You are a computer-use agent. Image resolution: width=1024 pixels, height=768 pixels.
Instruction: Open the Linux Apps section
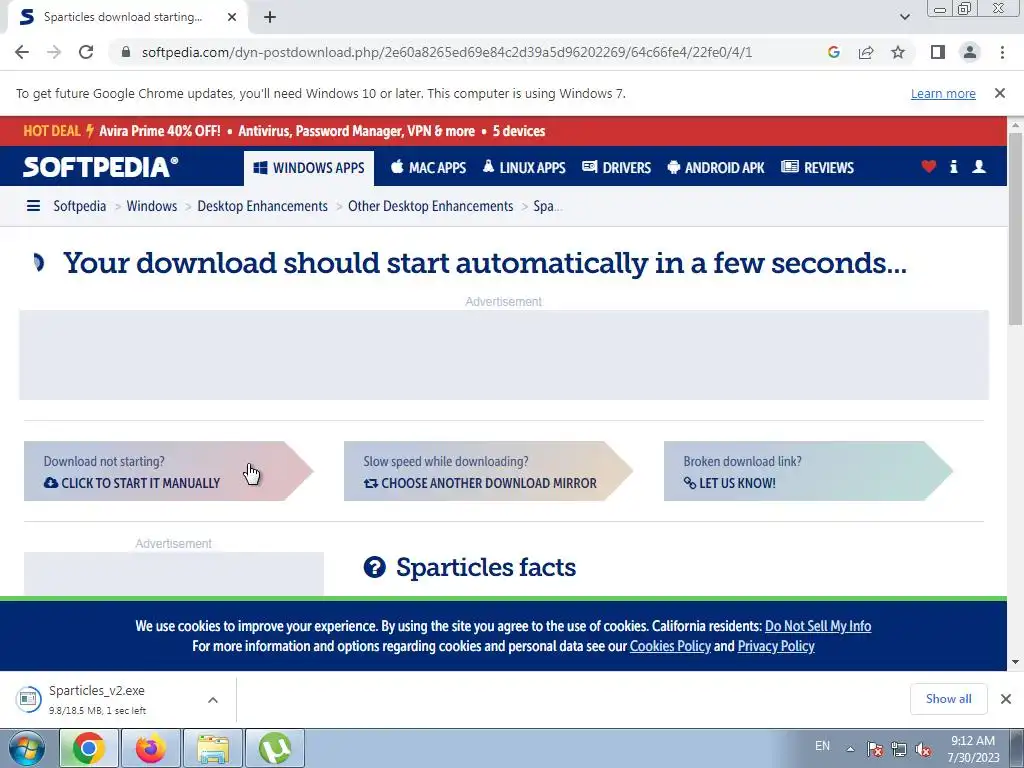tap(524, 168)
